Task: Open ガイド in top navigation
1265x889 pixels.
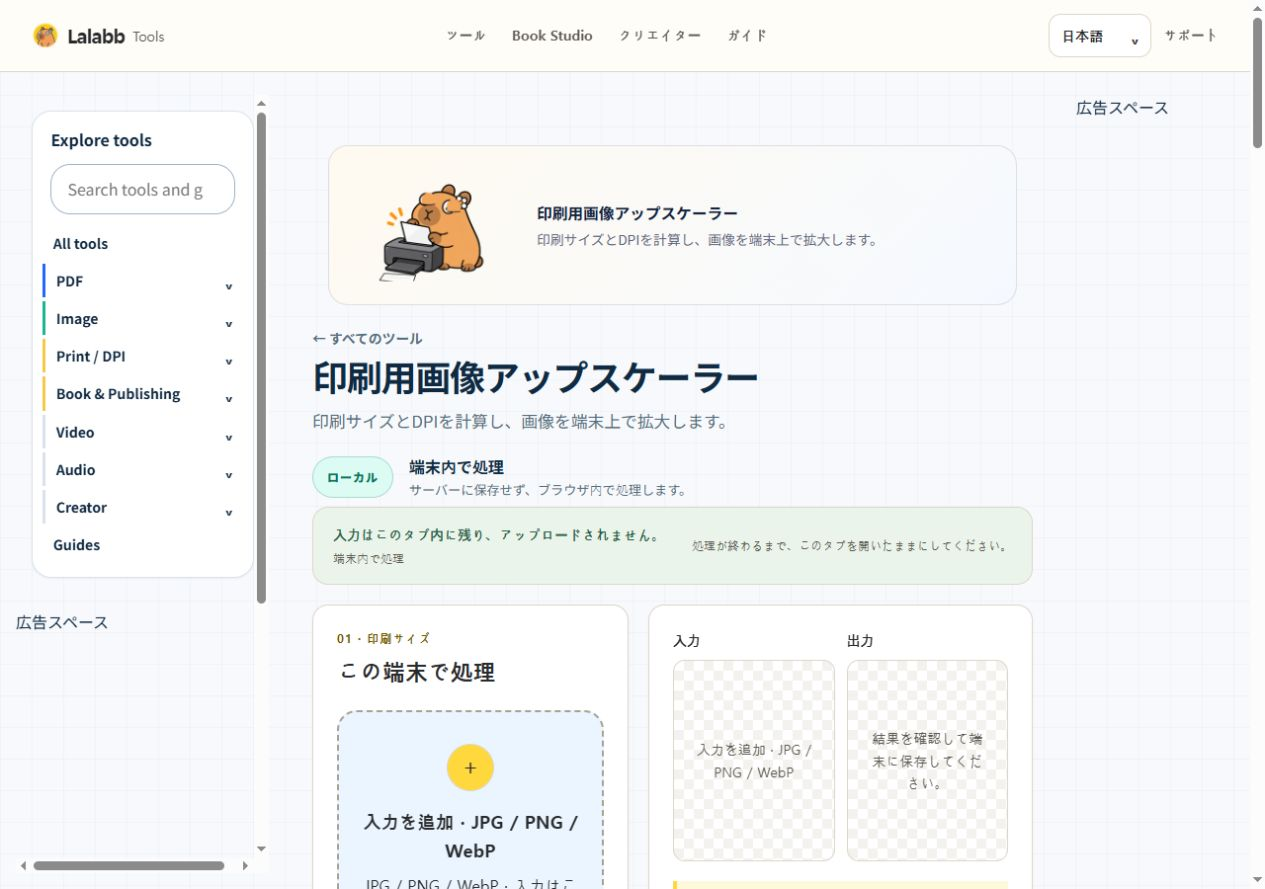Action: (747, 36)
